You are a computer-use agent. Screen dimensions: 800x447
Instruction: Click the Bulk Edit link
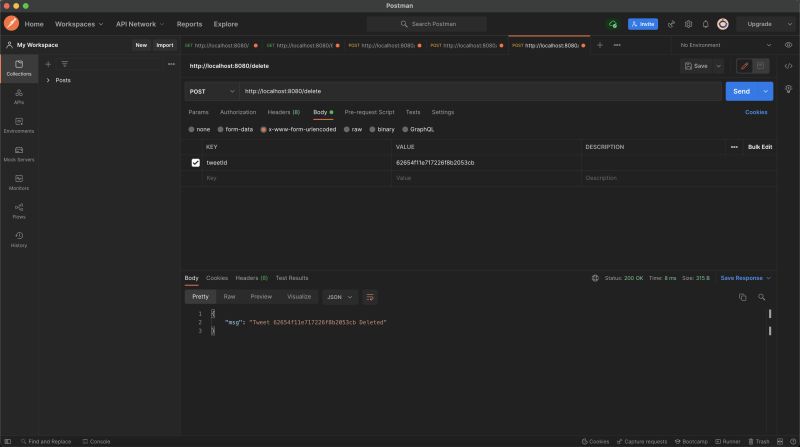pyautogui.click(x=760, y=147)
